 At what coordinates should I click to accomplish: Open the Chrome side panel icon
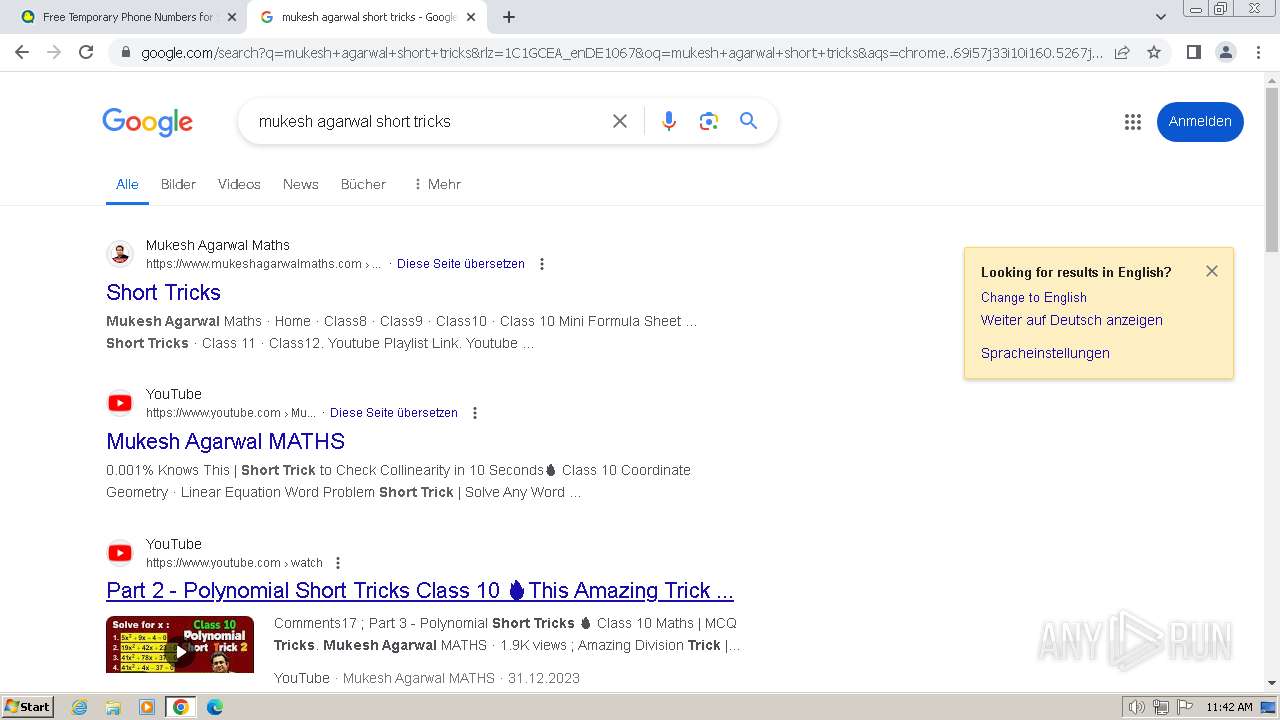pyautogui.click(x=1193, y=52)
